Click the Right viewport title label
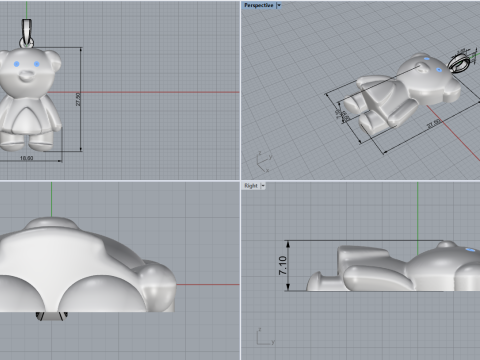Image resolution: width=480 pixels, height=360 pixels. coord(251,186)
